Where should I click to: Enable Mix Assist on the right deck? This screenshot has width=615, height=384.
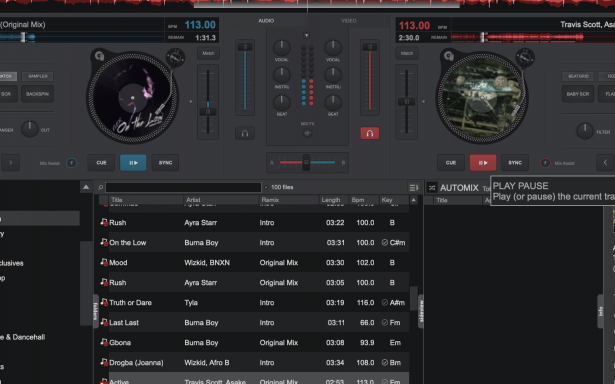(545, 163)
